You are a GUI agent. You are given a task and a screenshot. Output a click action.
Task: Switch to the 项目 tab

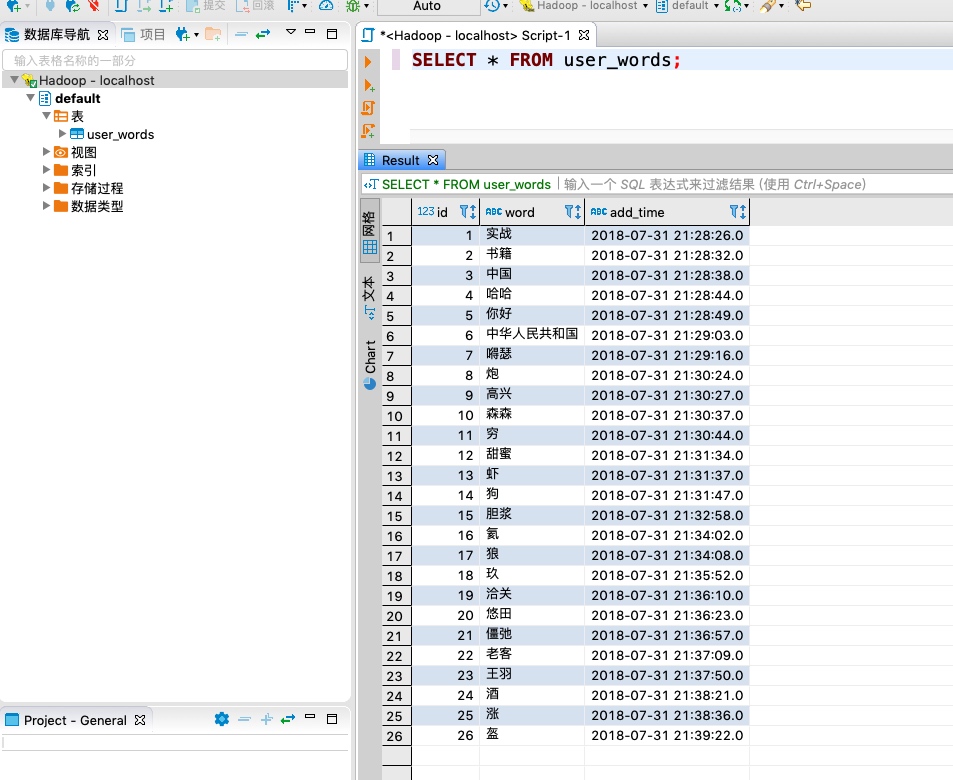click(x=144, y=35)
